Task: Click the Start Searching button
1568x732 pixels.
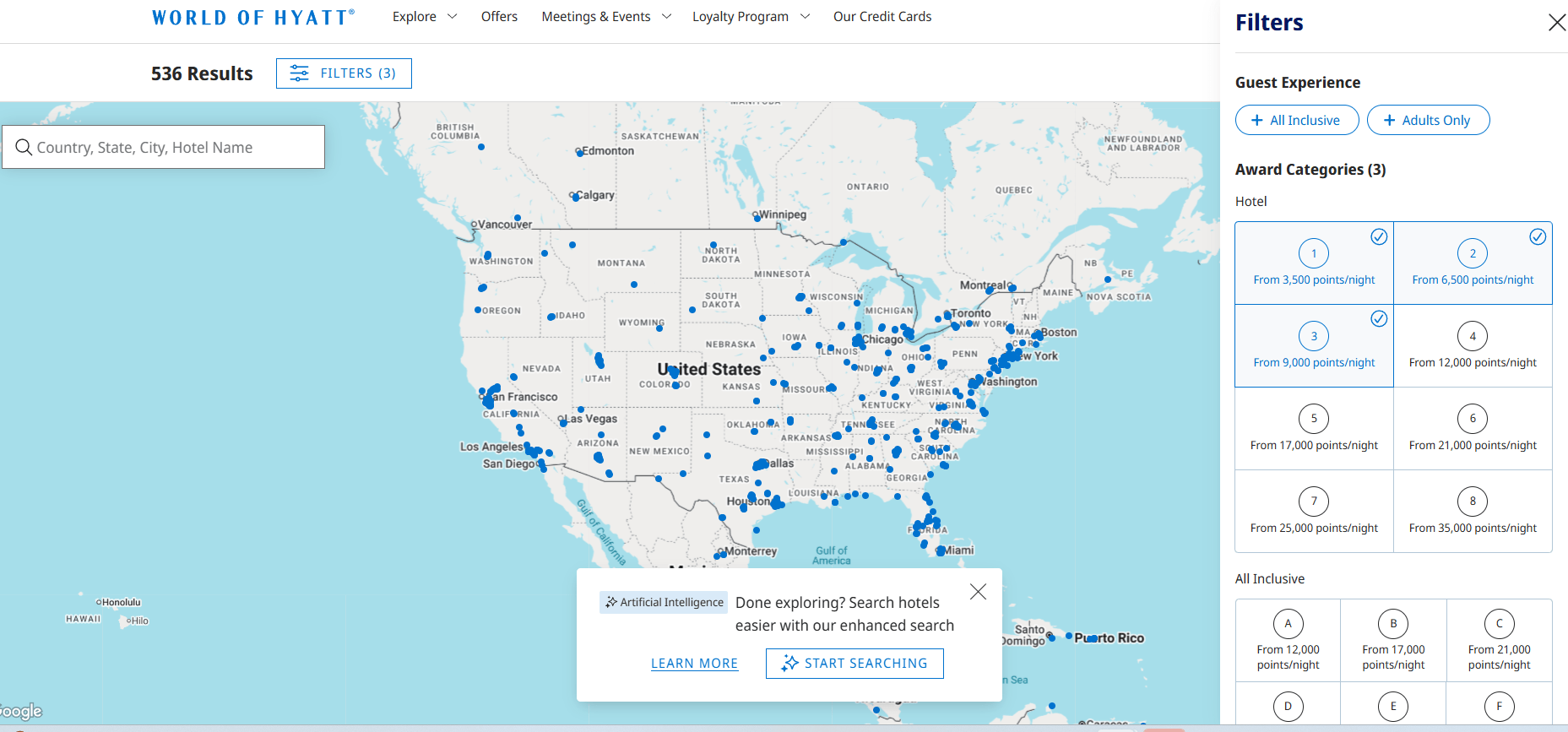Action: click(x=855, y=664)
